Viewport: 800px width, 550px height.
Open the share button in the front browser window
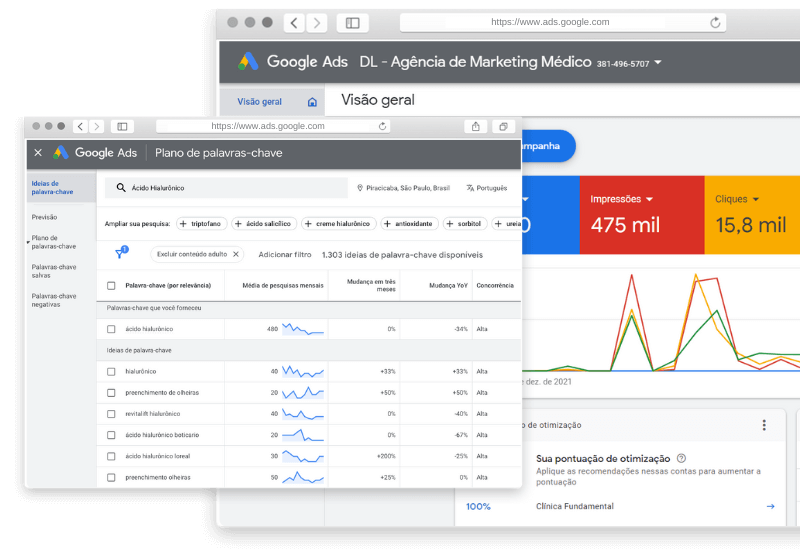click(x=476, y=127)
